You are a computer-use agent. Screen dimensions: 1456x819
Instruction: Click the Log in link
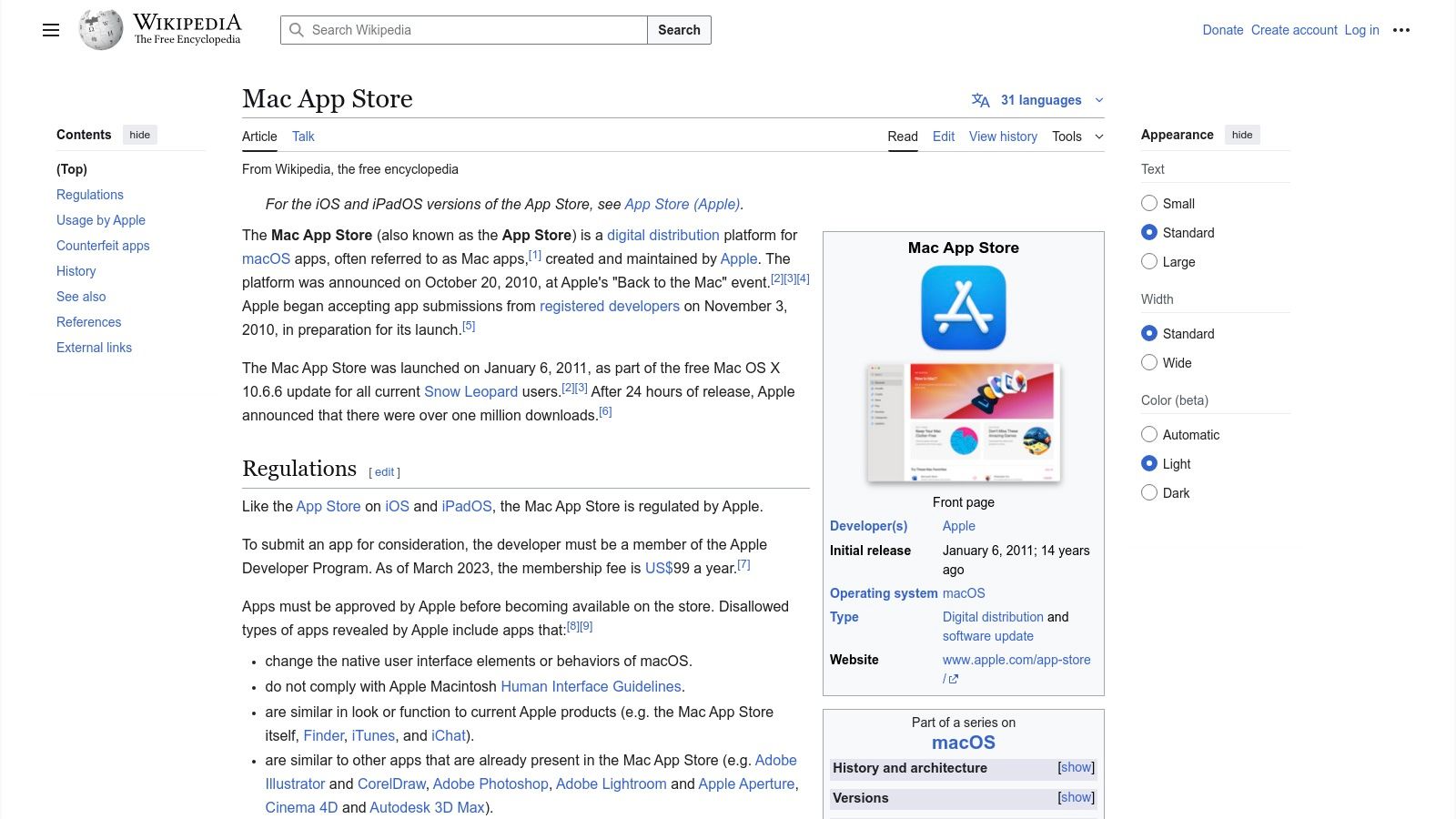[1362, 30]
